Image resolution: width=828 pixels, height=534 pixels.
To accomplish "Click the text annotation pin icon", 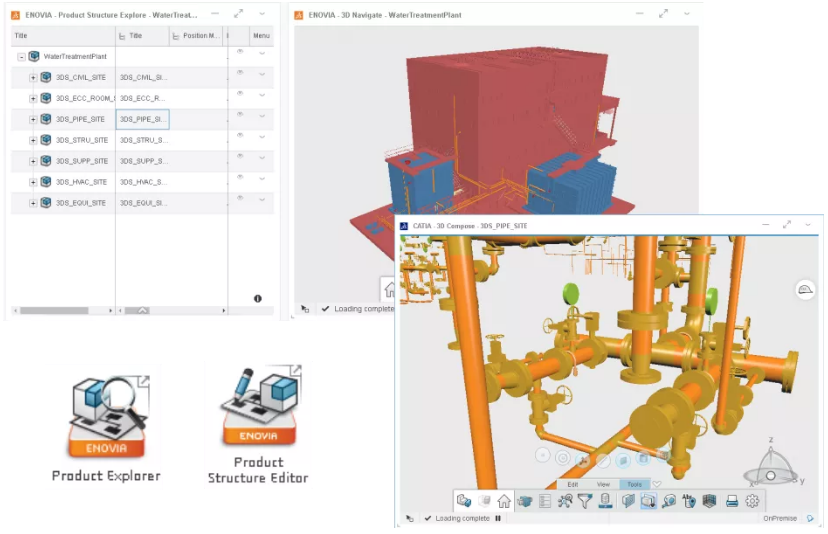I will [689, 501].
